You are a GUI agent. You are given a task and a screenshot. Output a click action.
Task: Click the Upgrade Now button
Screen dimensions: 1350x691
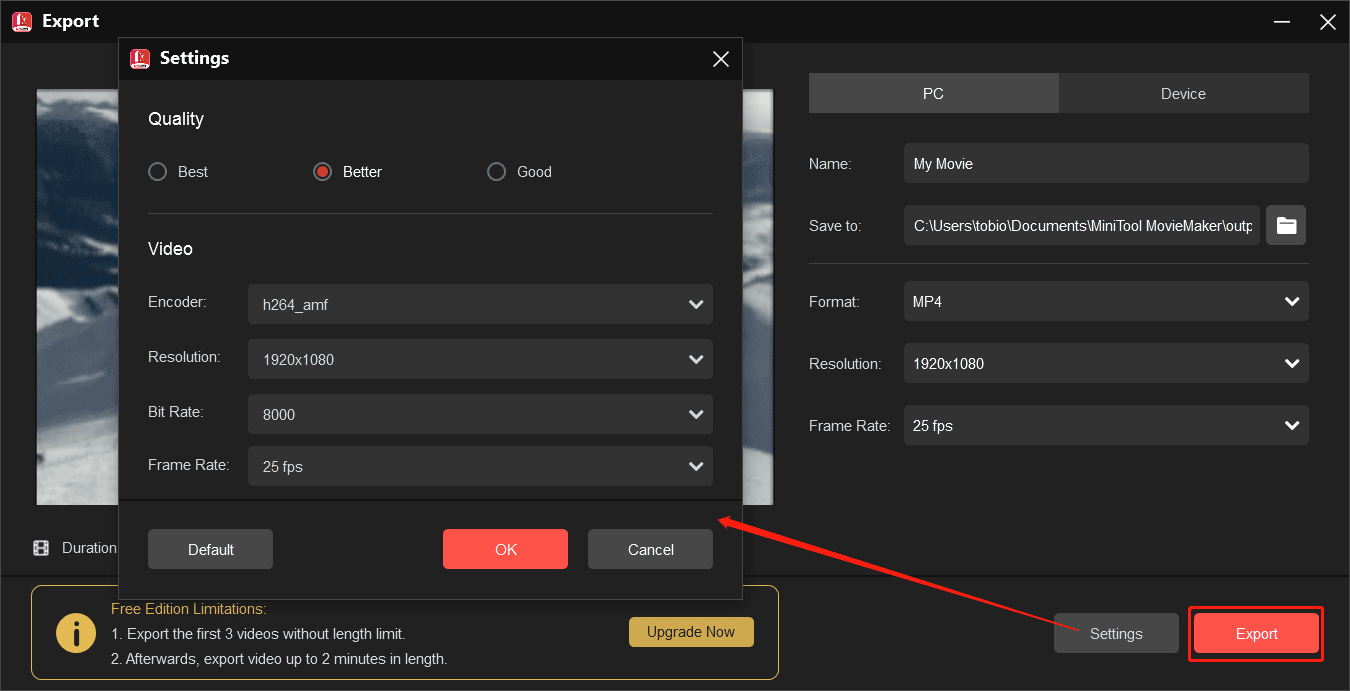691,631
